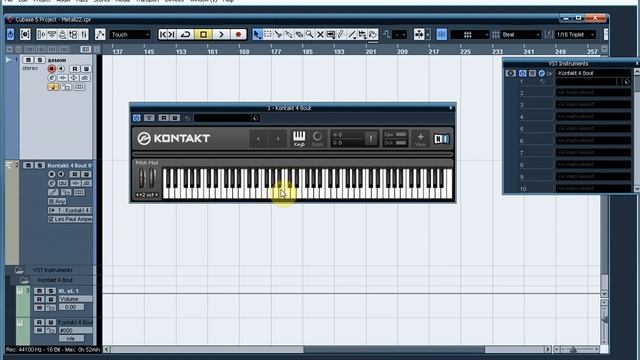
Task: Open the Keyb button in Kontakt
Action: pyautogui.click(x=299, y=139)
